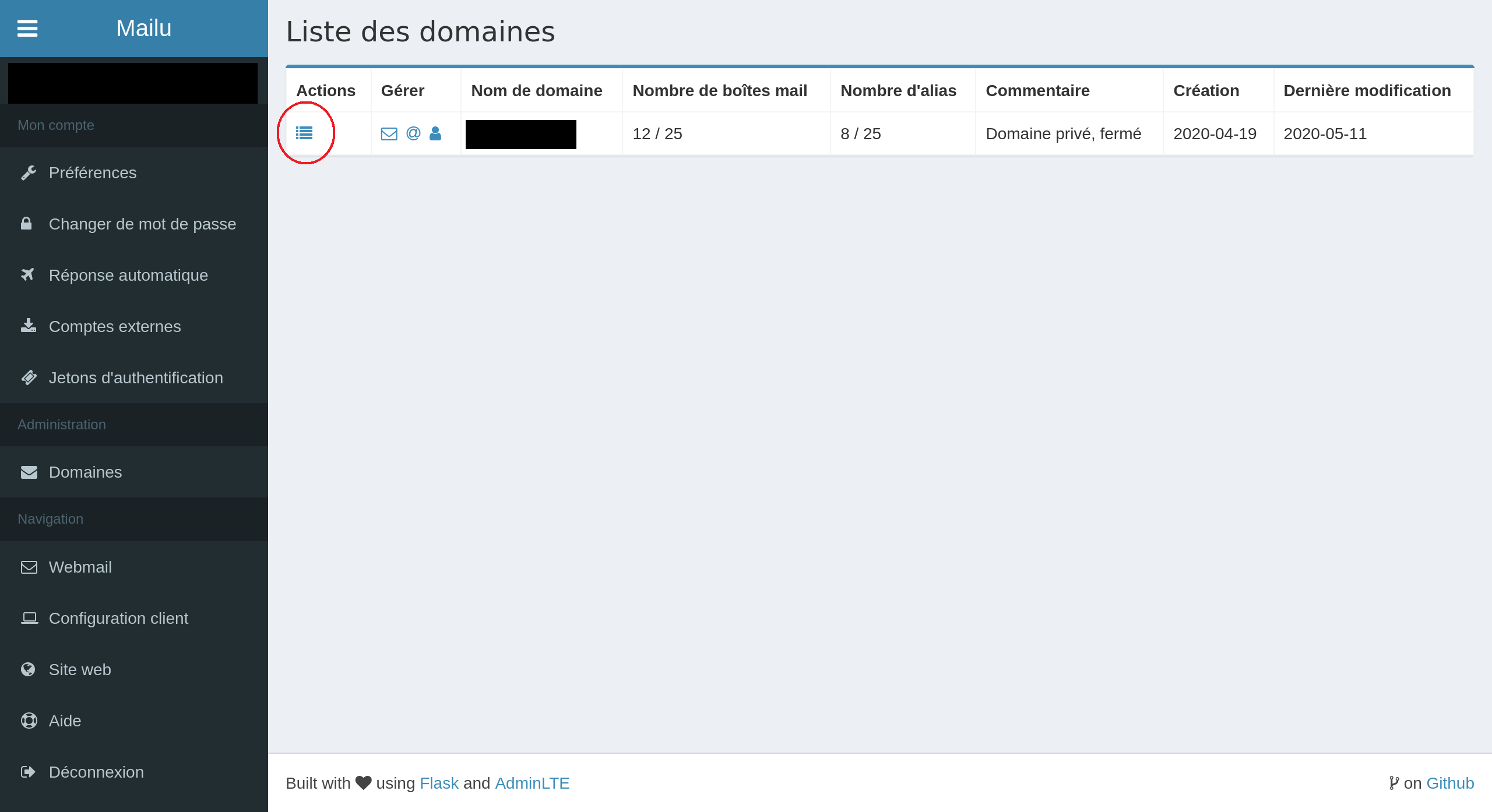Screen dimensions: 1492x812
Task: Open Jetons d'authentification page
Action: [x=136, y=378]
